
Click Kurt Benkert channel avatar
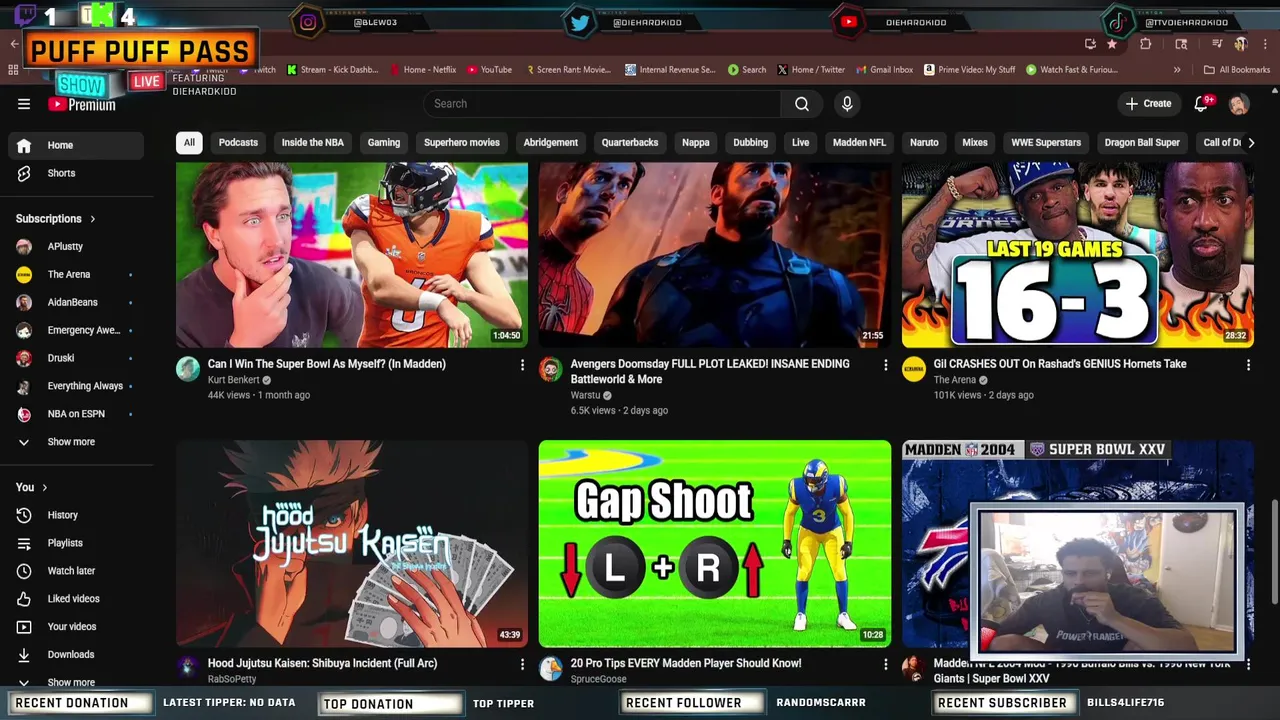[x=188, y=369]
